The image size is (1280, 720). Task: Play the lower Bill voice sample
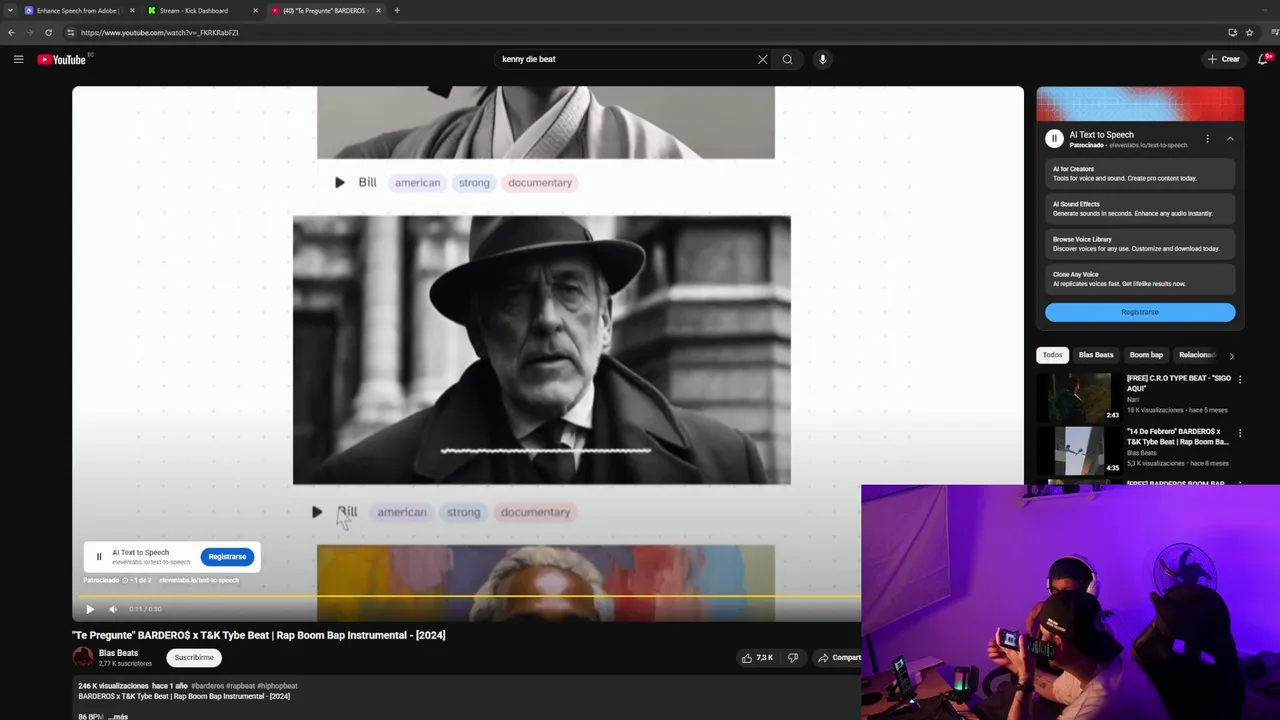[x=317, y=512]
